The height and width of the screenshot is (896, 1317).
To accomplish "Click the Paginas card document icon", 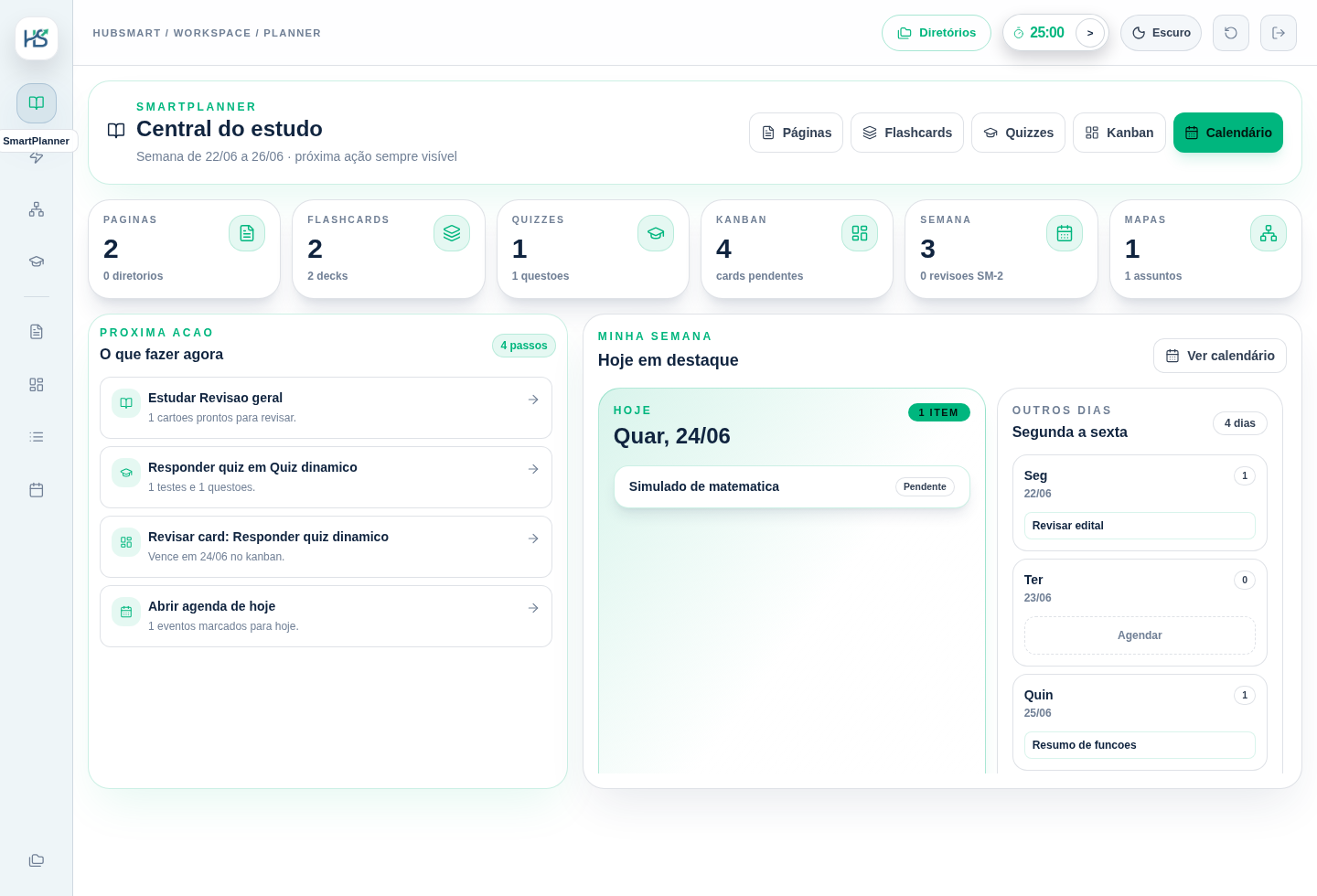I will [x=247, y=233].
